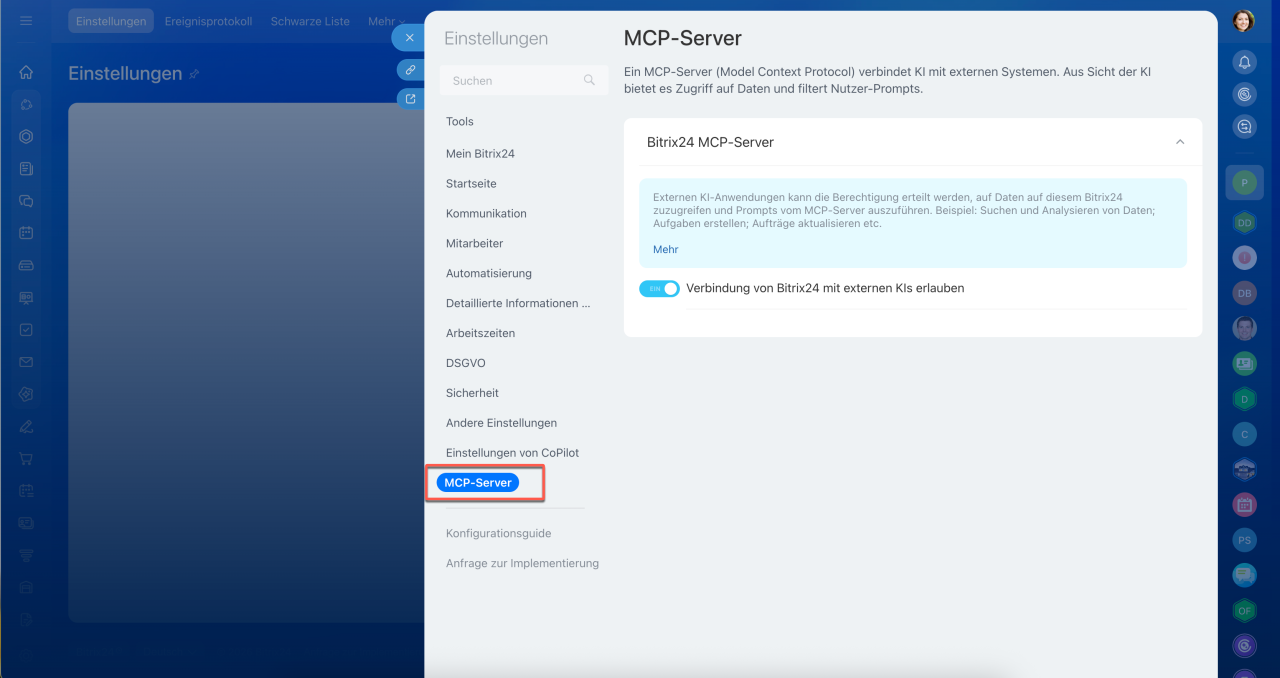This screenshot has width=1280, height=678.
Task: Click the hamburger menu icon
Action: coord(26,21)
